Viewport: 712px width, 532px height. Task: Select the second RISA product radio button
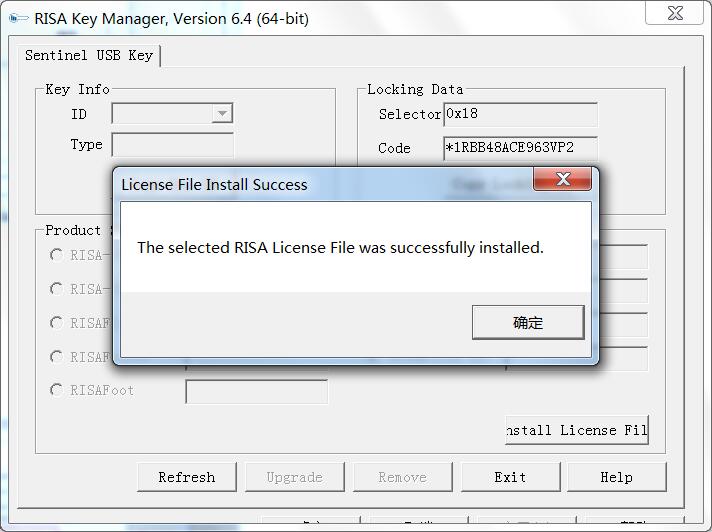tap(56, 289)
